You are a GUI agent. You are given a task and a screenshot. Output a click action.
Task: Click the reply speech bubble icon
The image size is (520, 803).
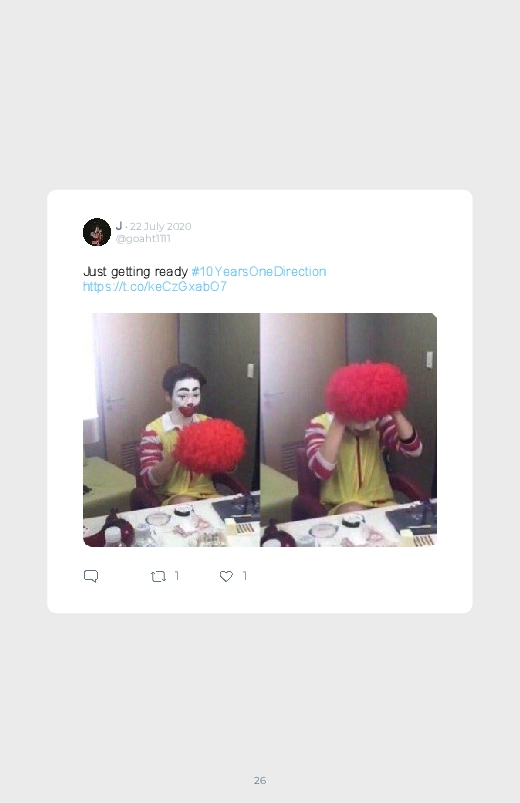pos(91,576)
